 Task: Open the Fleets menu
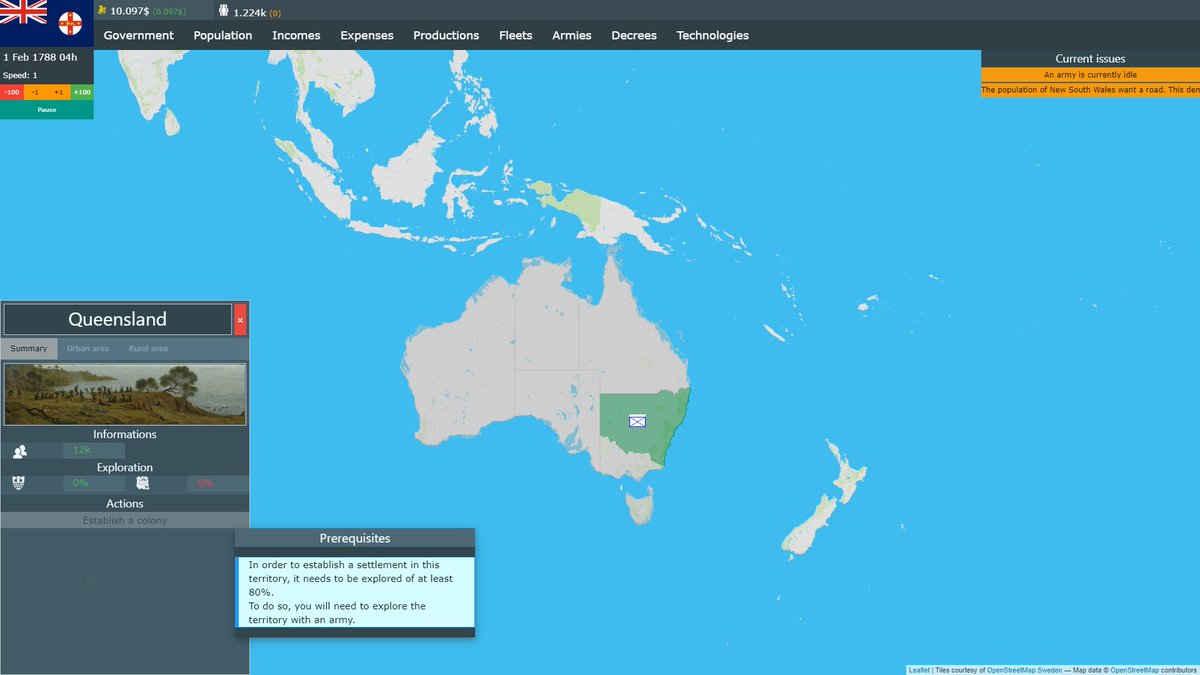(516, 35)
